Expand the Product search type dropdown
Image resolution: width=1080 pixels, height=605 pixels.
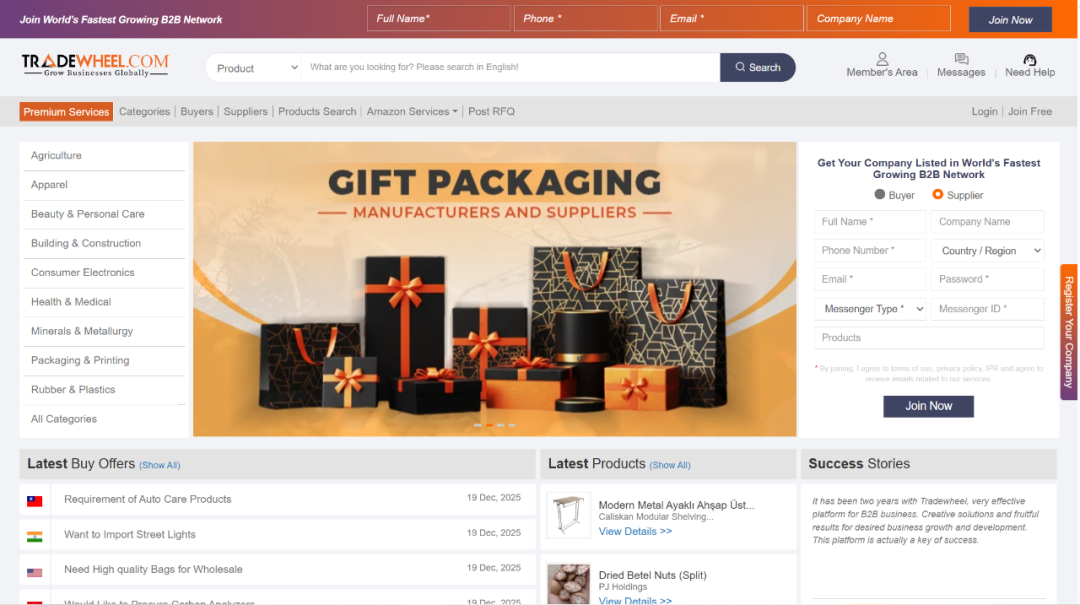click(x=257, y=68)
